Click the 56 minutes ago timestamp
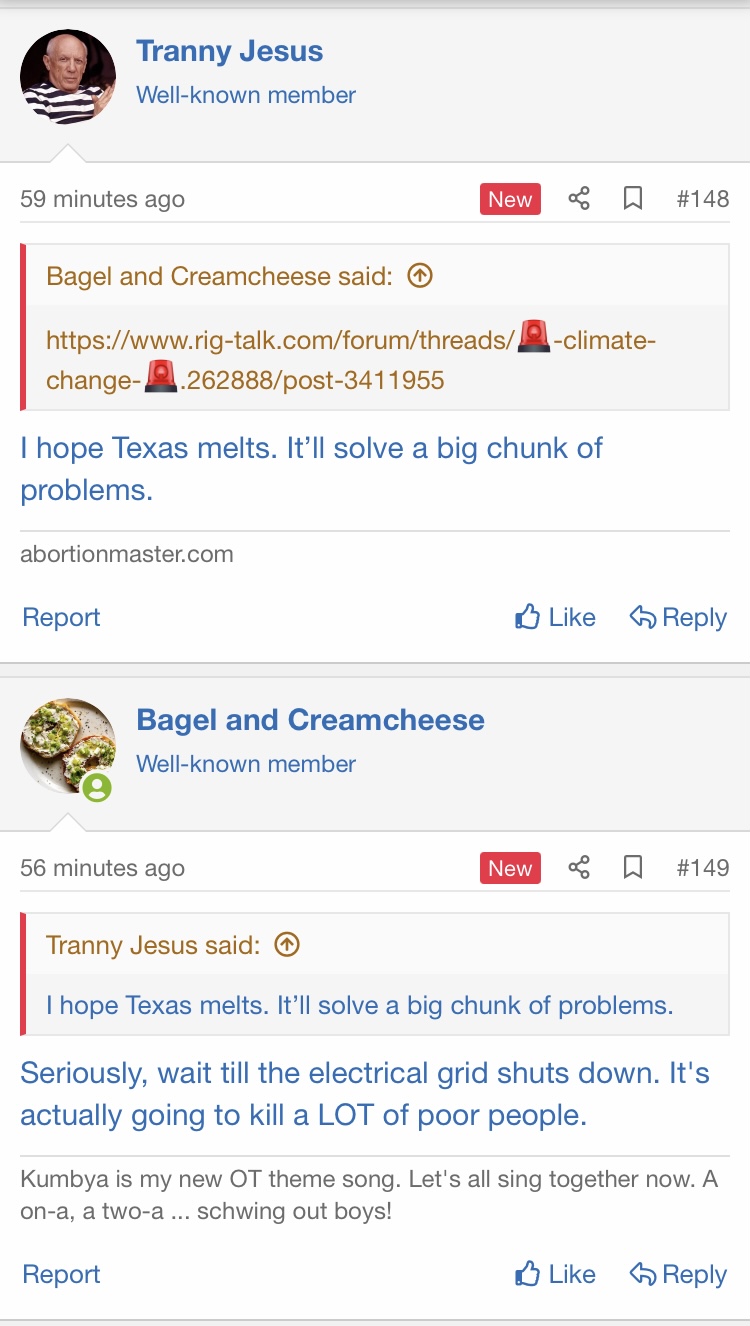The image size is (750, 1326). (102, 868)
